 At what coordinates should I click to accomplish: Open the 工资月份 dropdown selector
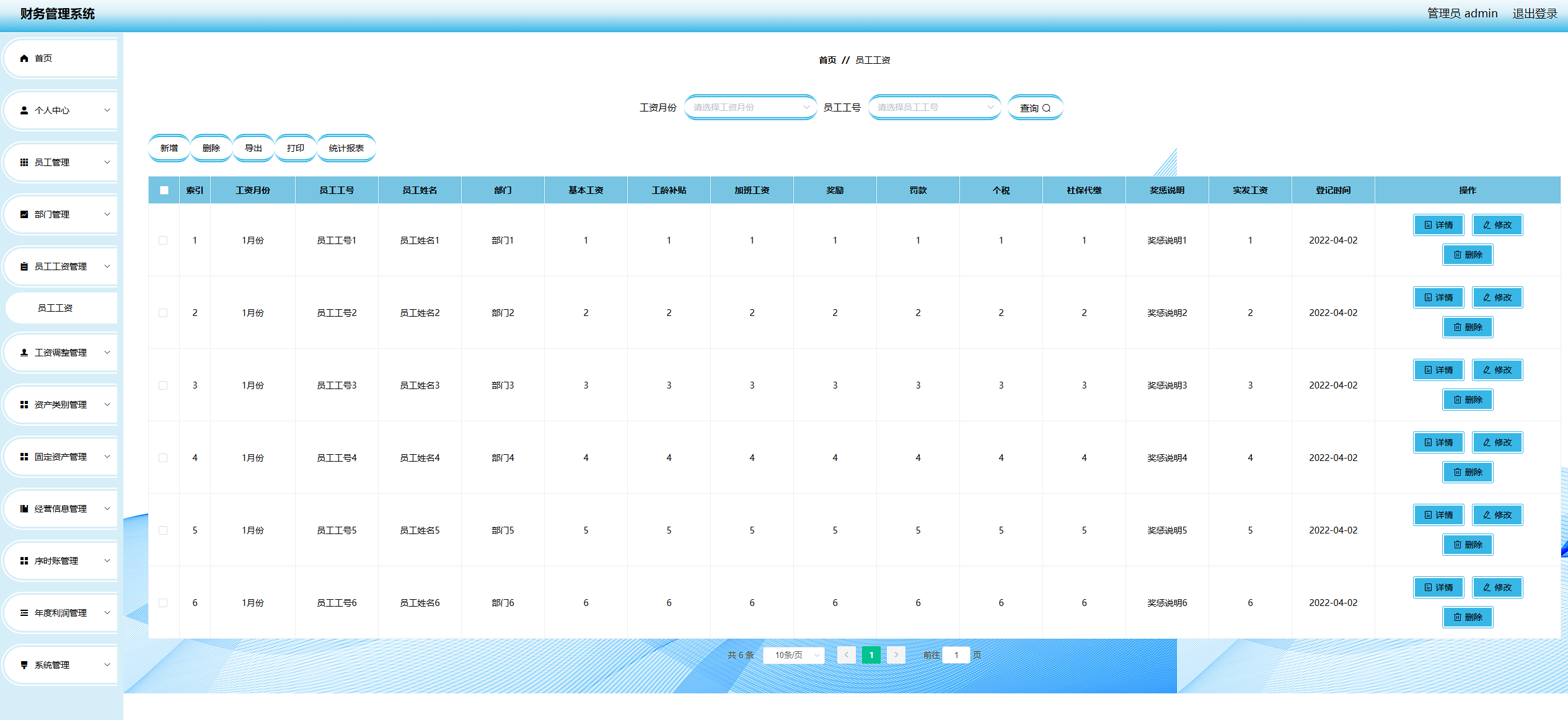(x=750, y=107)
